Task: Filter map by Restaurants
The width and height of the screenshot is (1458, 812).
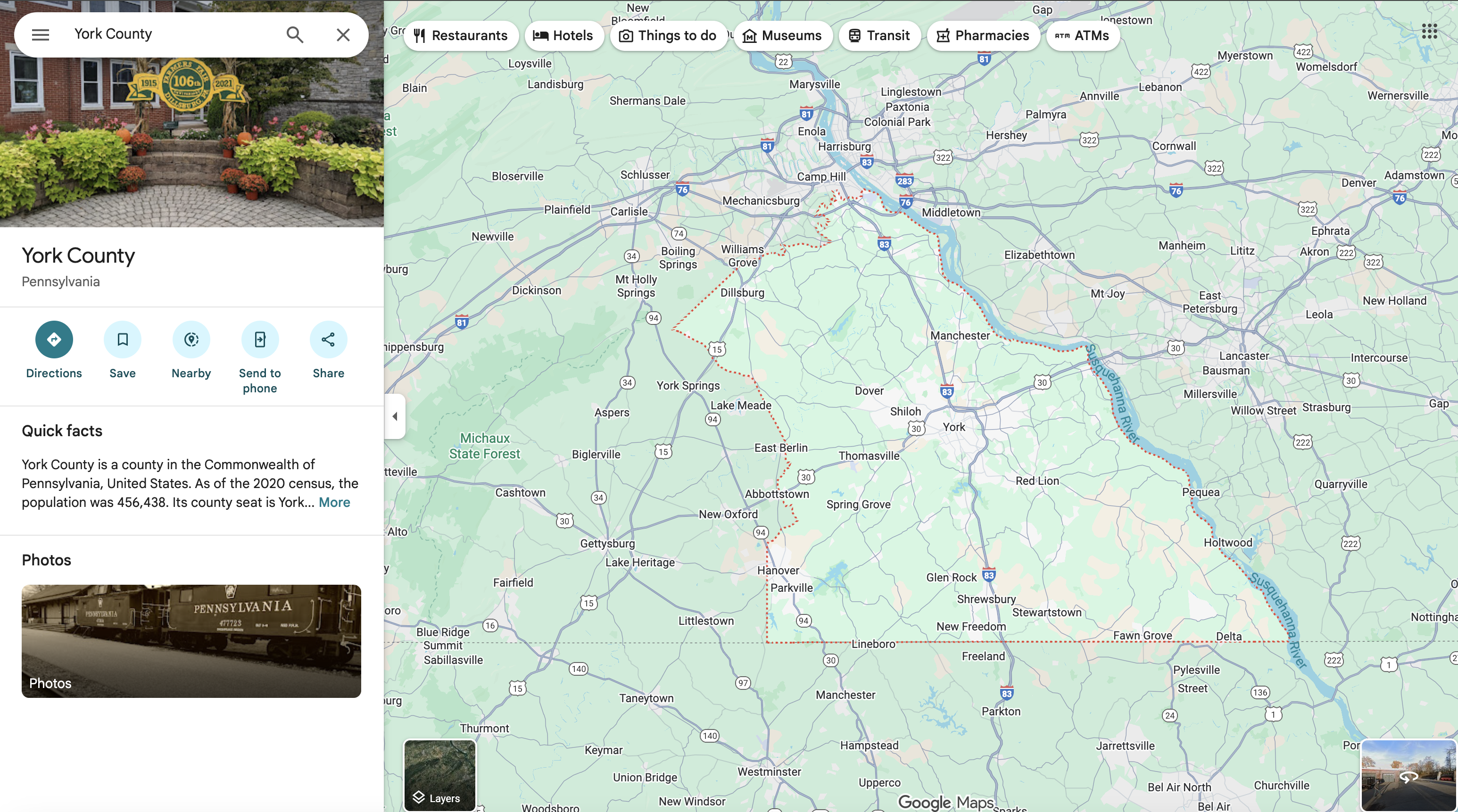Action: coord(461,36)
